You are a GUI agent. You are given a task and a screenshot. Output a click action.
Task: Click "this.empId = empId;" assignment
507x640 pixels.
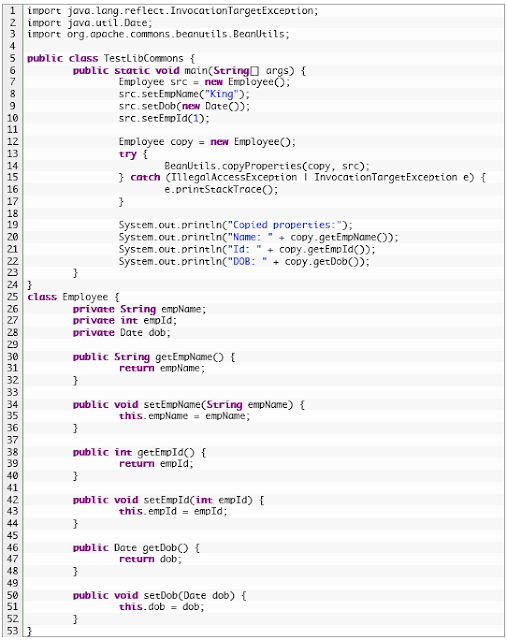point(173,511)
